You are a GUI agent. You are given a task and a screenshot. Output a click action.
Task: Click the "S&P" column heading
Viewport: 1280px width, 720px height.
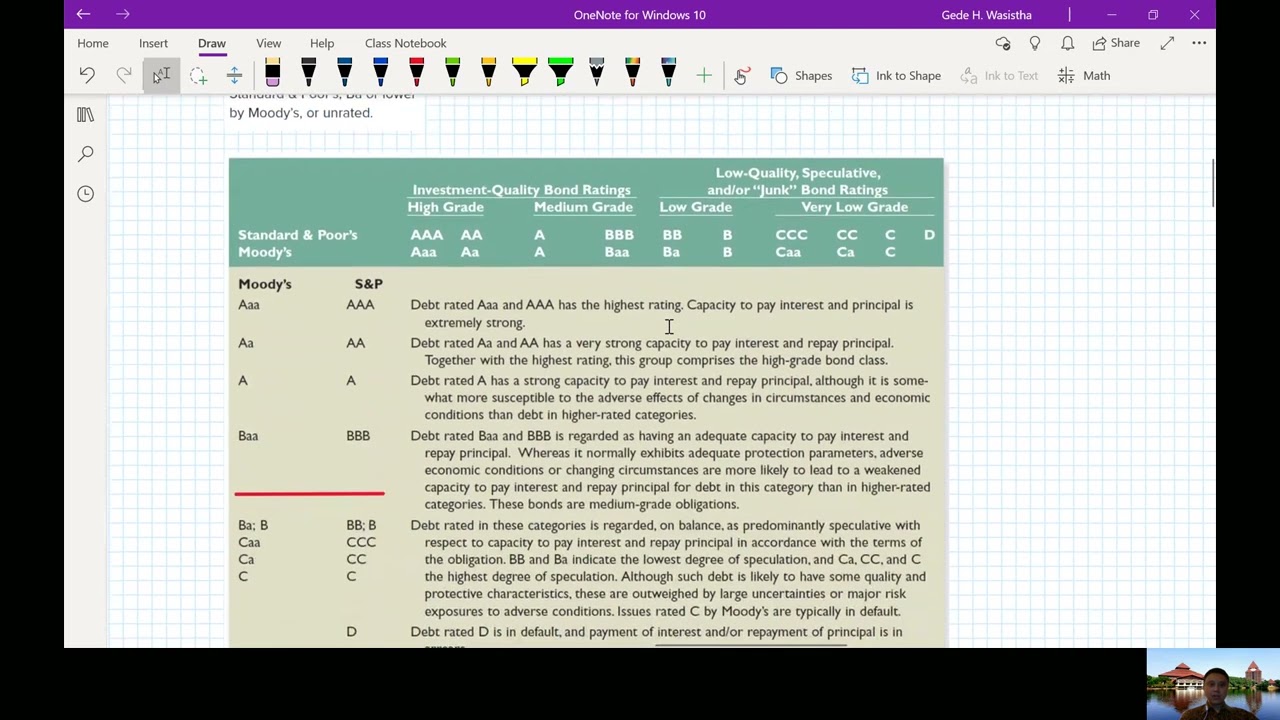click(368, 284)
